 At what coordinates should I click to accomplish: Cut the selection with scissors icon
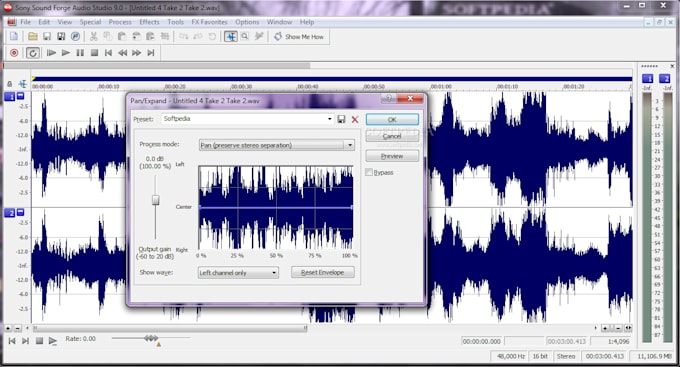93,37
